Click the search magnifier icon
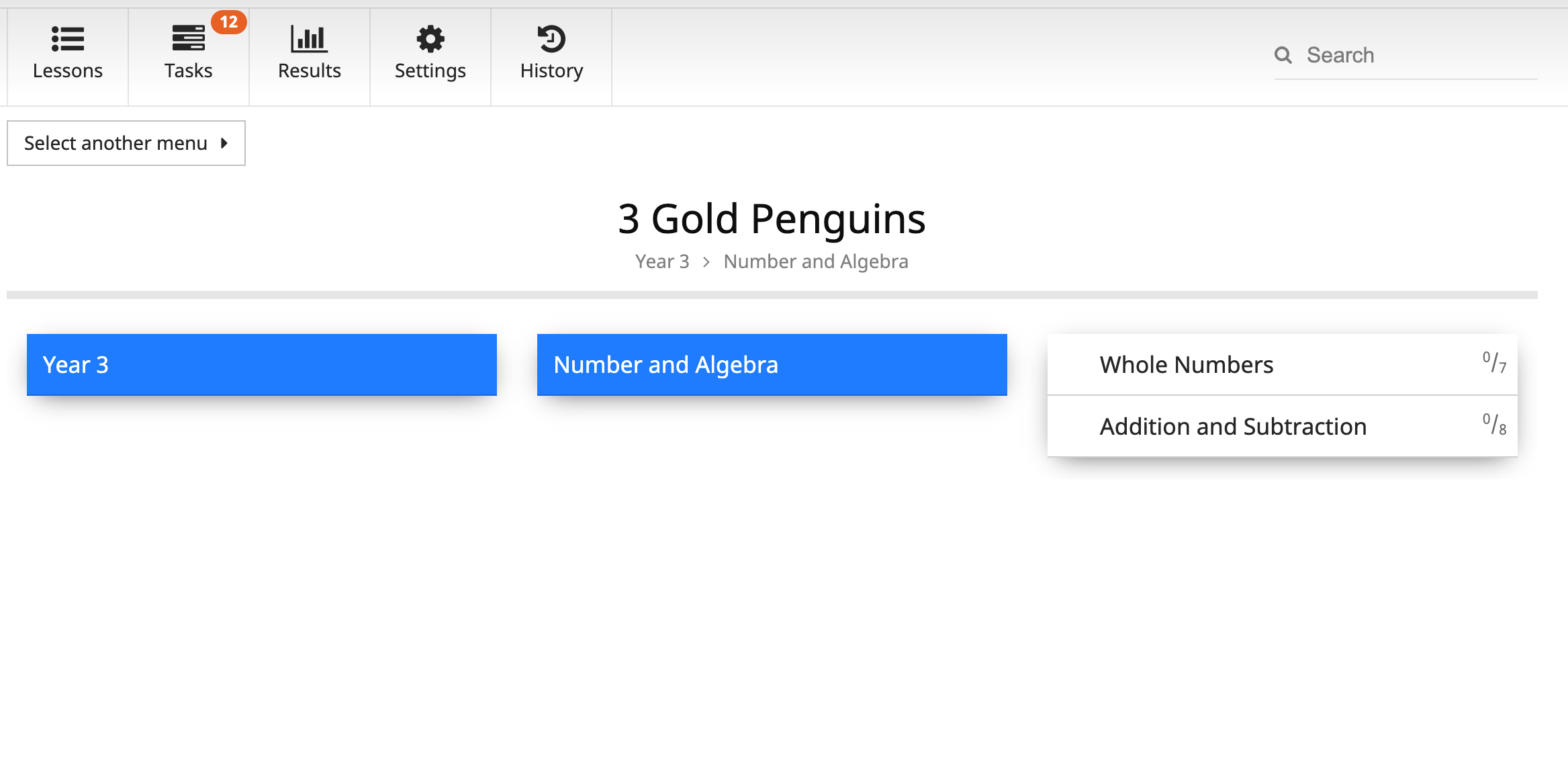This screenshot has height=766, width=1568. pyautogui.click(x=1283, y=55)
